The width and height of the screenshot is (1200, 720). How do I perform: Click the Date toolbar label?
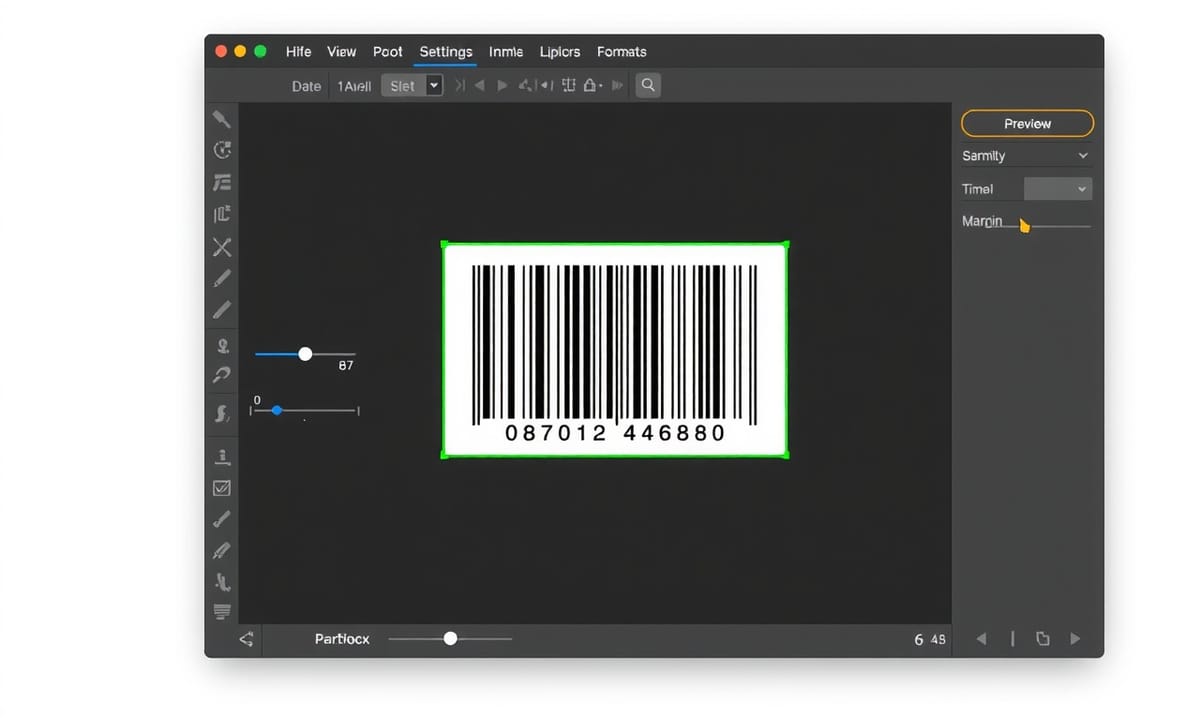coord(306,86)
